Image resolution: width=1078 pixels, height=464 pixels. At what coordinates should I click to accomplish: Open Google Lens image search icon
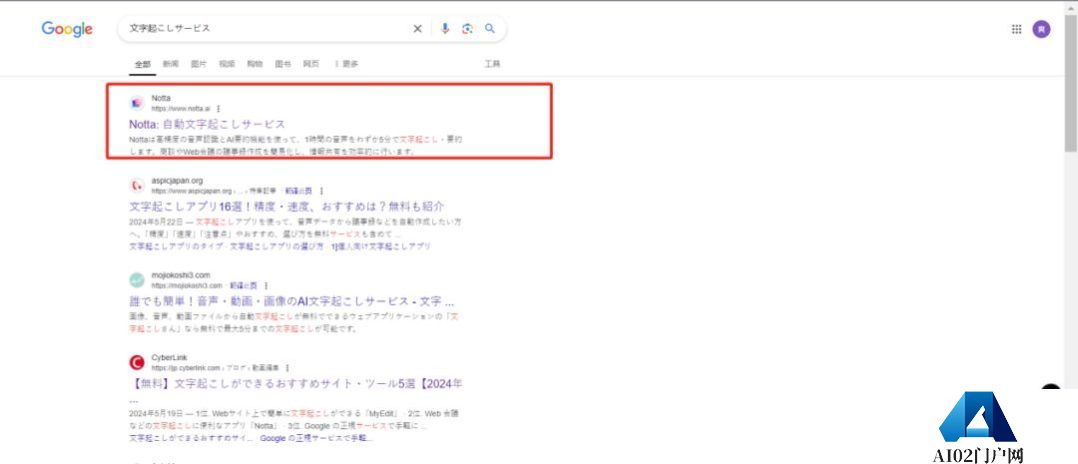(468, 29)
